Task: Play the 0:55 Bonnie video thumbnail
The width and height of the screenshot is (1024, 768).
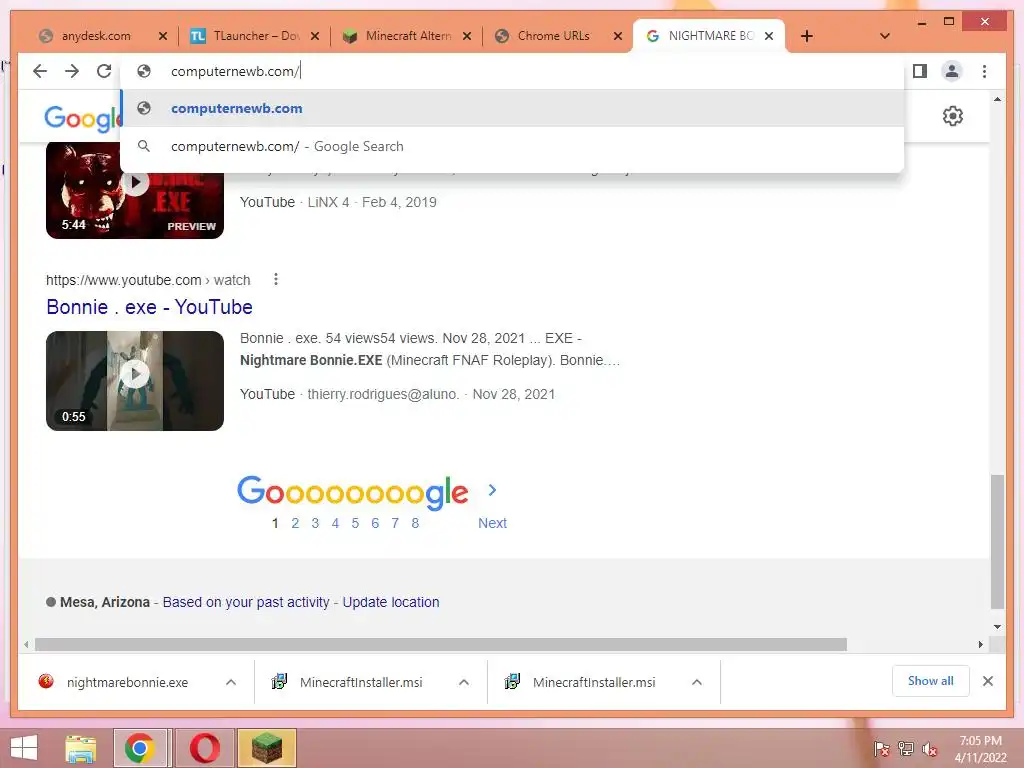Action: [x=135, y=381]
